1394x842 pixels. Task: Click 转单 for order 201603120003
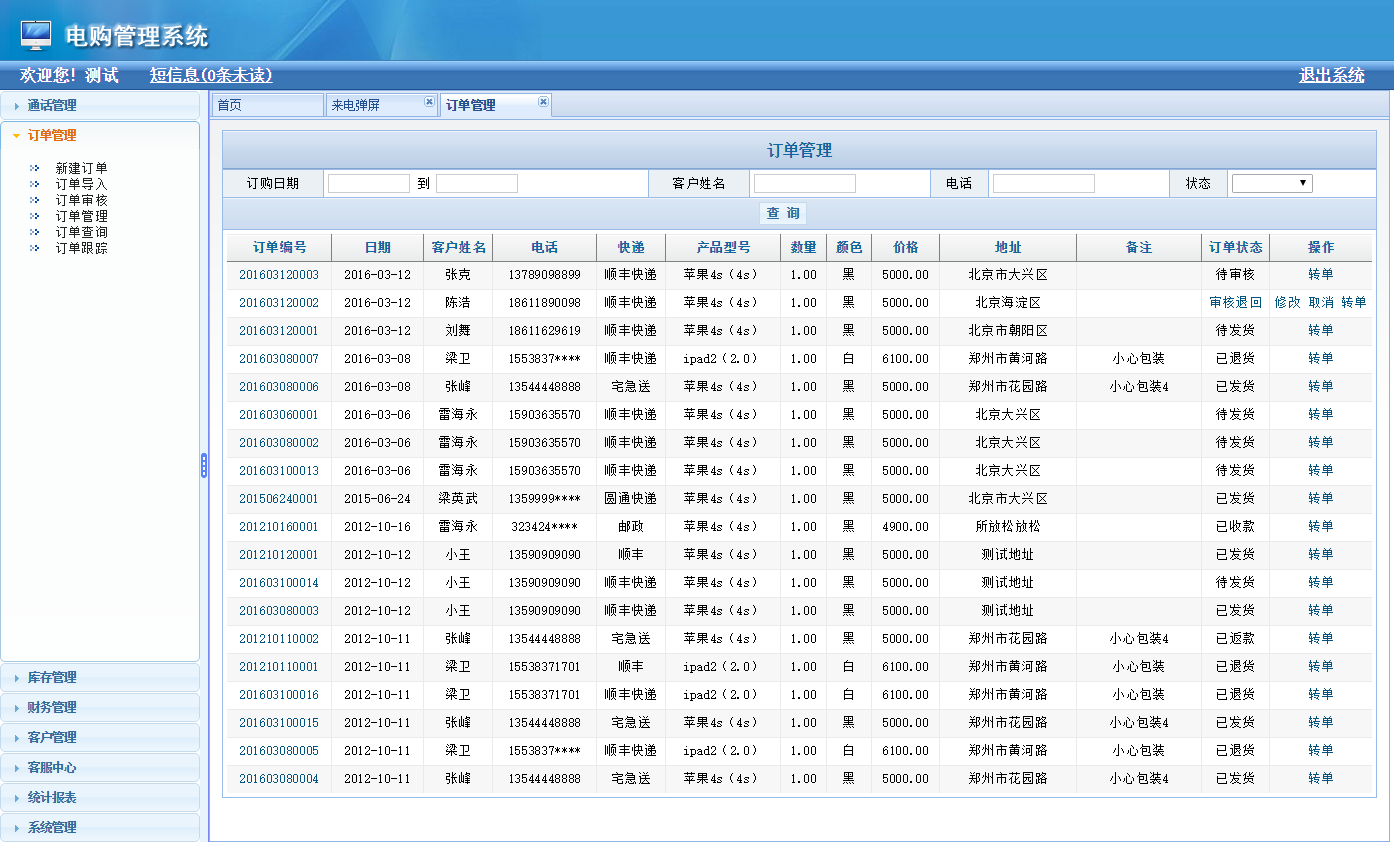[x=1321, y=275]
